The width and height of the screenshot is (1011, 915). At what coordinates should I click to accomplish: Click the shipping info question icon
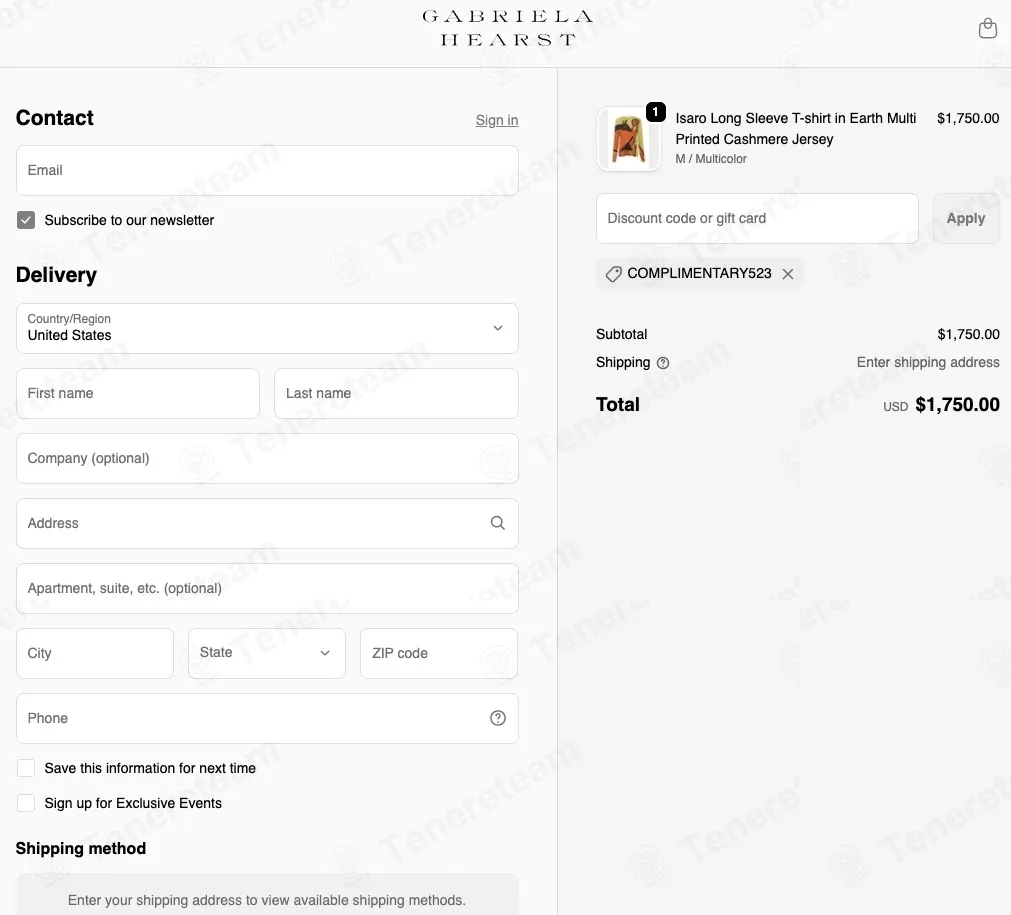[x=663, y=363]
